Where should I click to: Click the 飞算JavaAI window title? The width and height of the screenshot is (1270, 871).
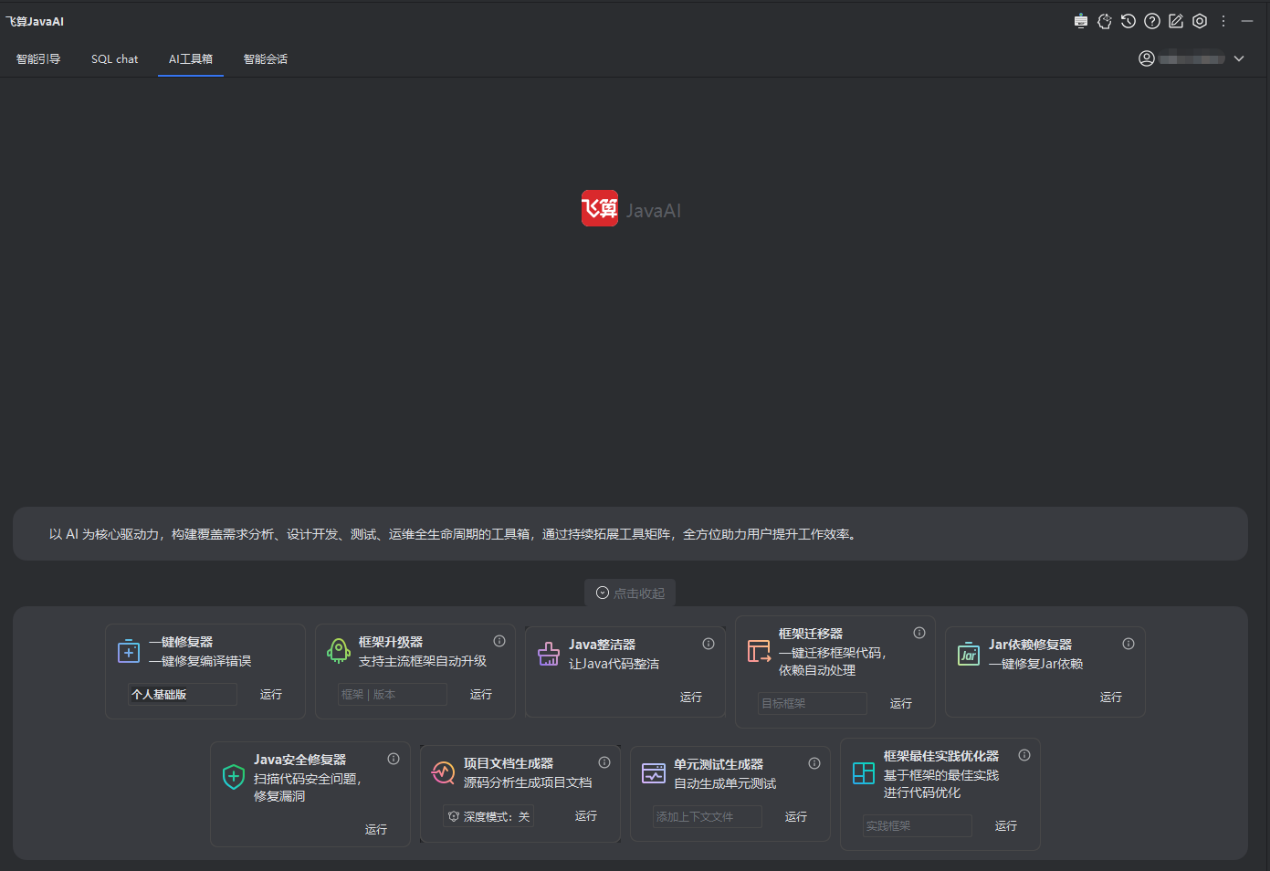coord(35,21)
